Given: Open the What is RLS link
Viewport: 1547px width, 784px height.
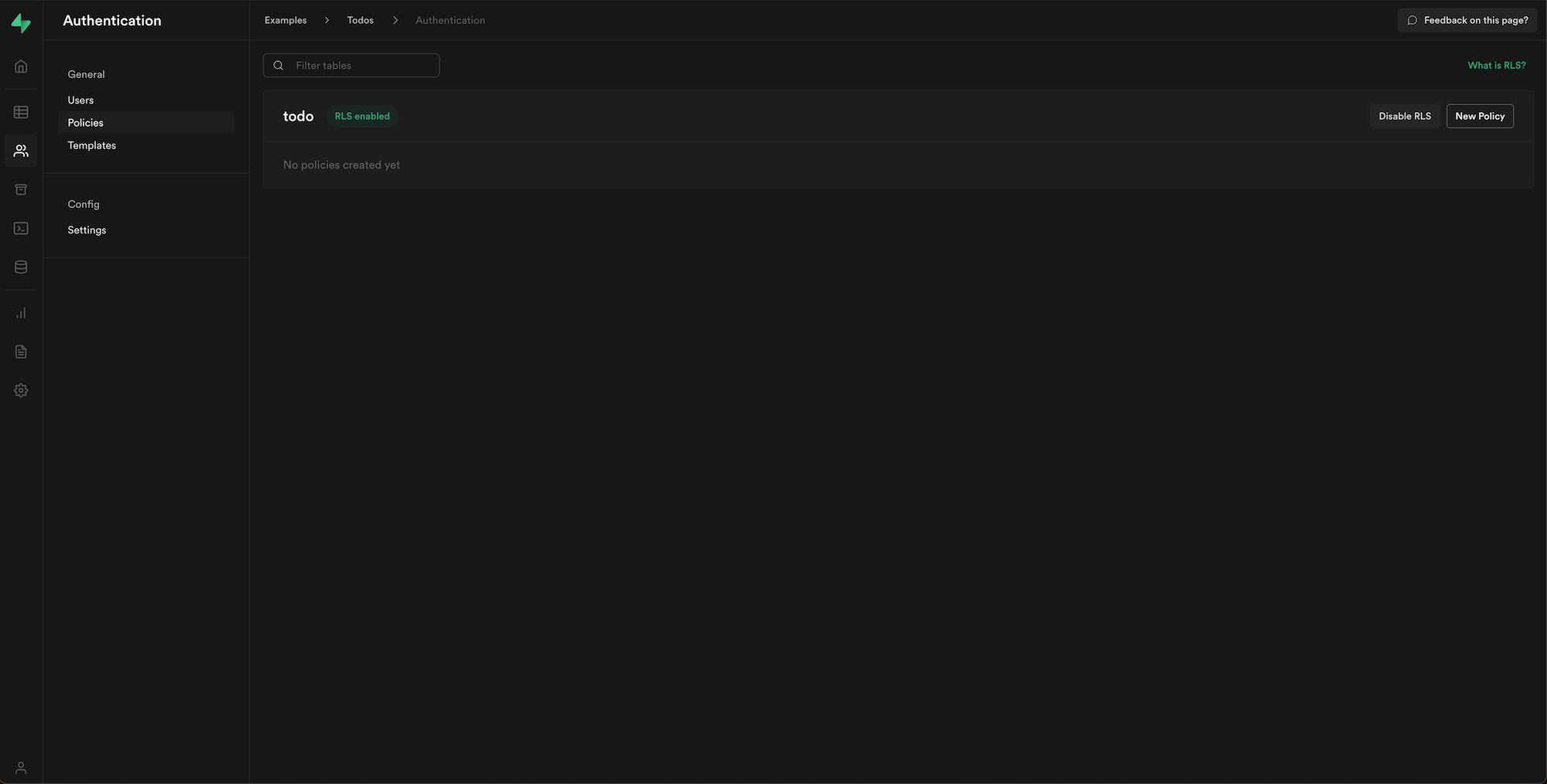Looking at the screenshot, I should click(x=1496, y=65).
